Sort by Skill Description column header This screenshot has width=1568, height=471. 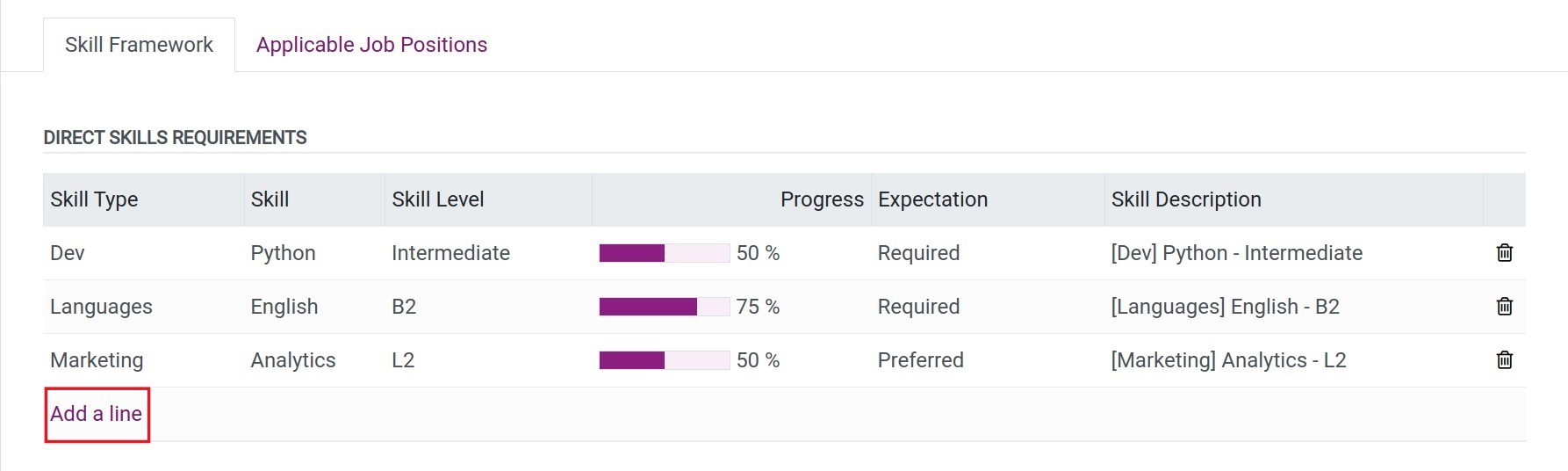tap(1186, 199)
